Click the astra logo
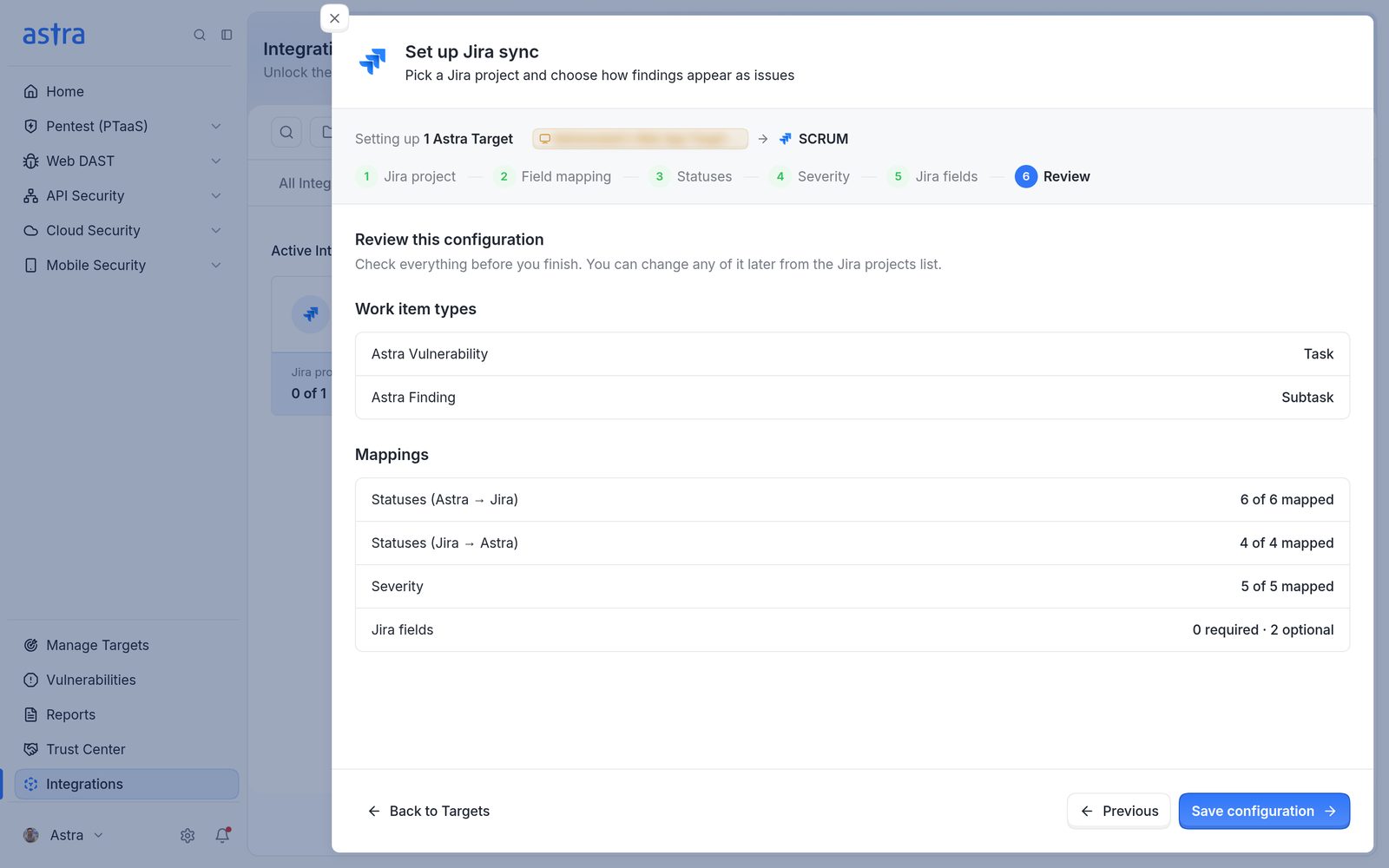Viewport: 1389px width, 868px height. tap(54, 35)
